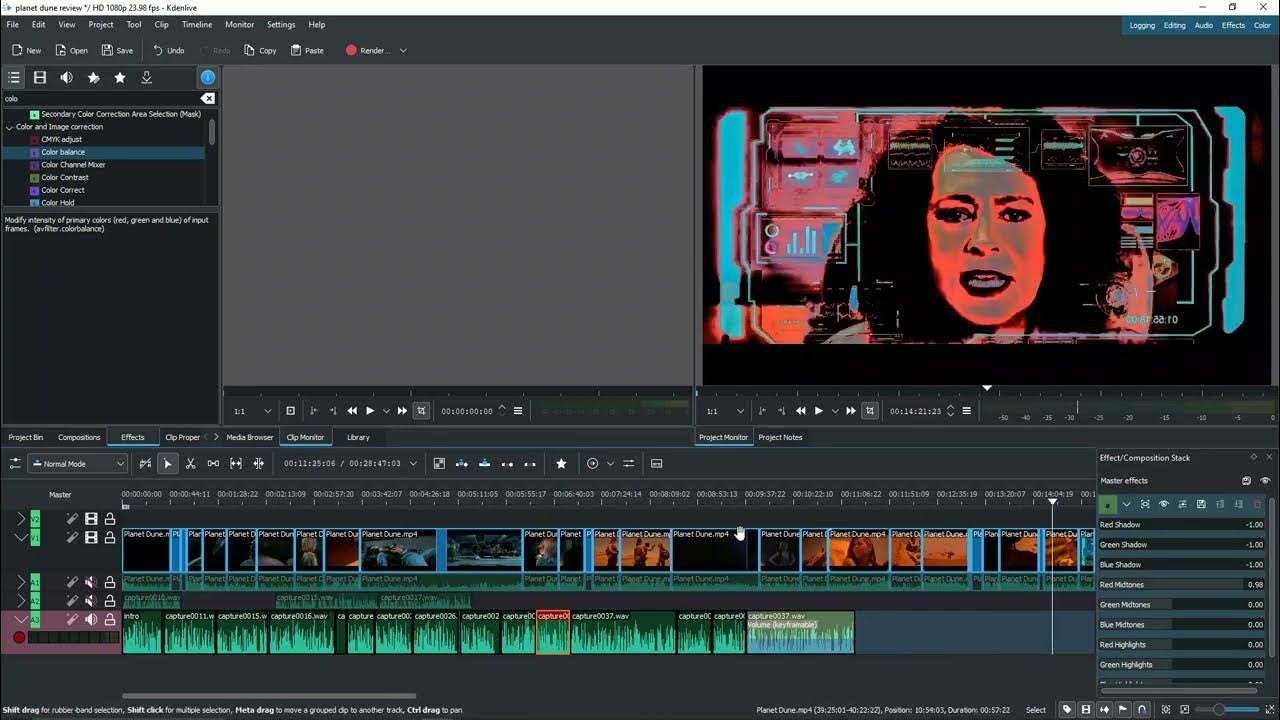Click the blue info icon in Effects panel
Viewport: 1280px width, 720px height.
[207, 77]
